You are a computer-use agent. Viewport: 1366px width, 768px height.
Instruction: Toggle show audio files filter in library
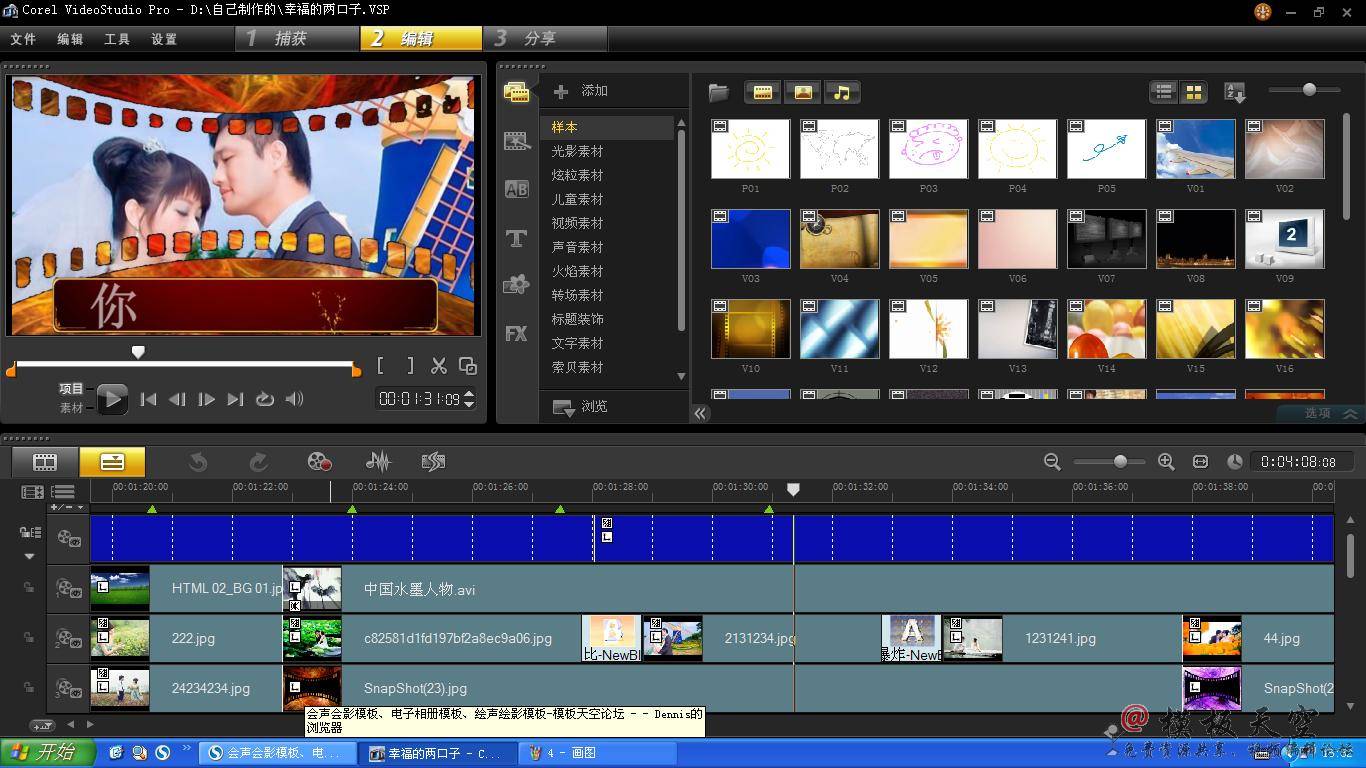[842, 92]
